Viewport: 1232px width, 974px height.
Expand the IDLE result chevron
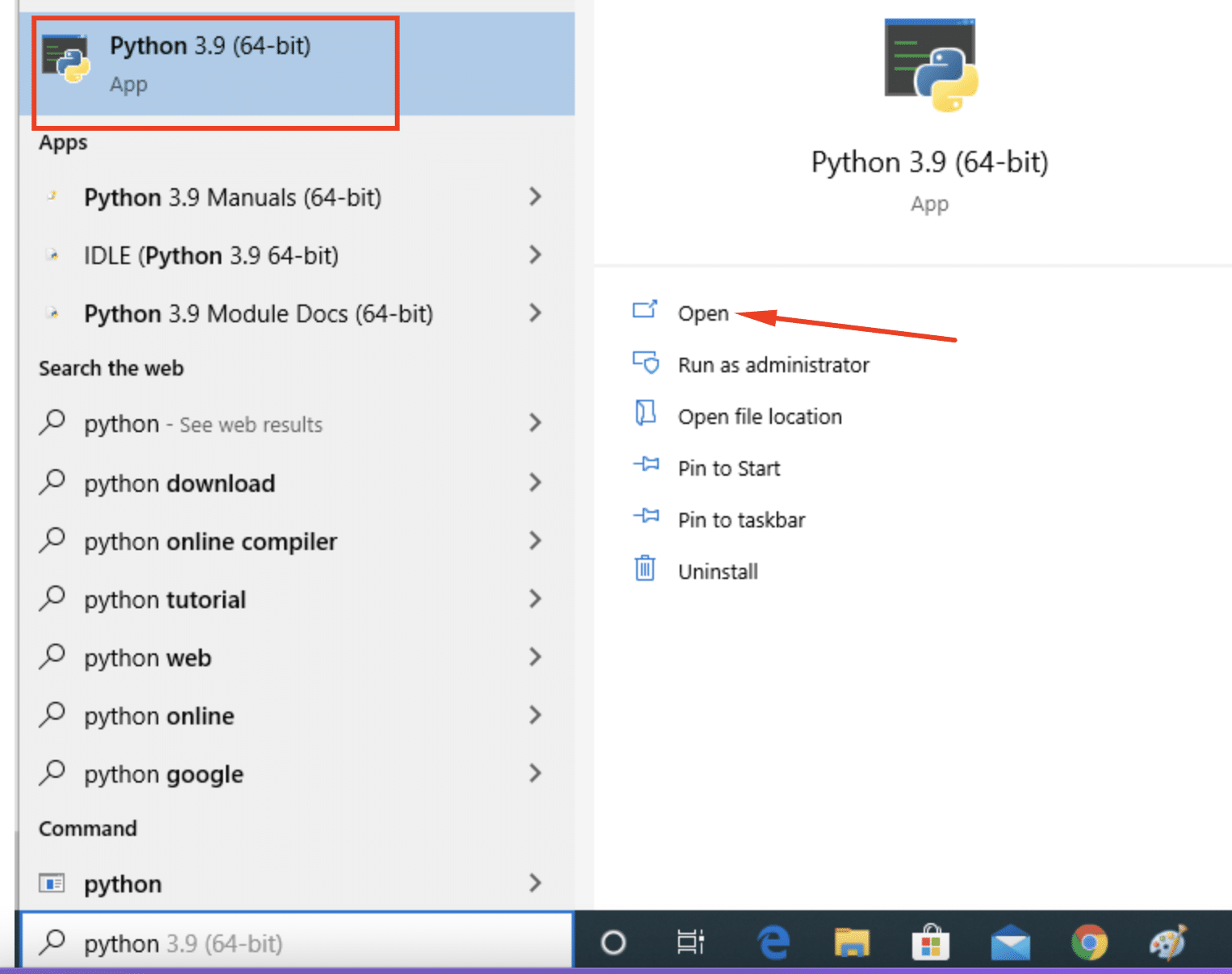[x=534, y=254]
